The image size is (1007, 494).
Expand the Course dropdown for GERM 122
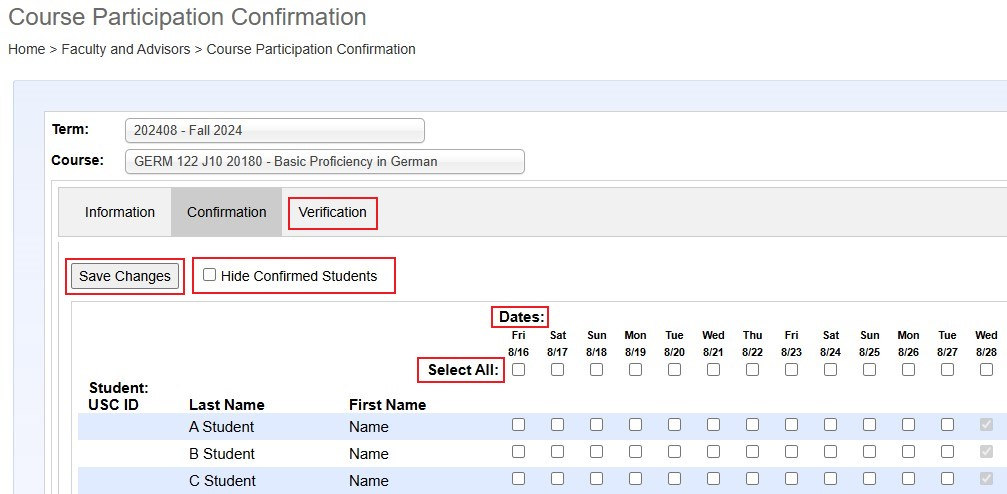click(324, 161)
